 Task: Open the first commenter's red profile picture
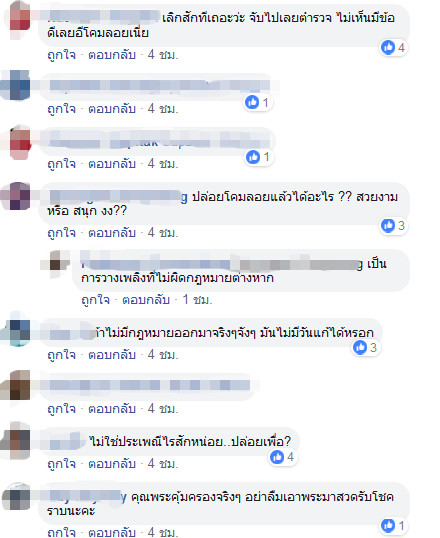tap(18, 17)
